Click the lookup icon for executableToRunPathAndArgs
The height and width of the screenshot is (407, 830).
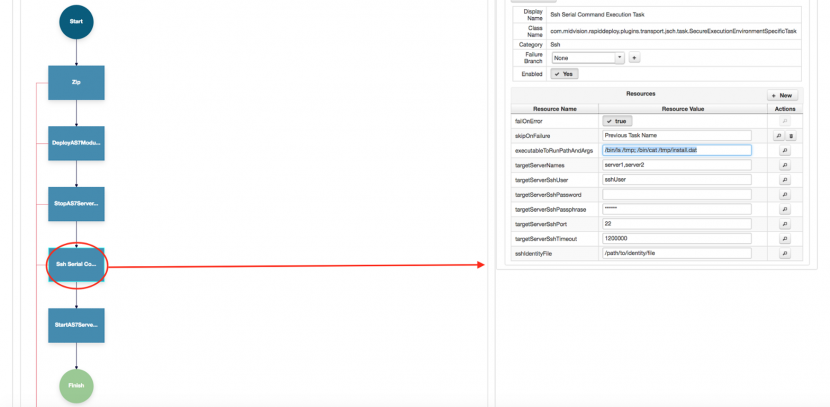click(x=784, y=150)
